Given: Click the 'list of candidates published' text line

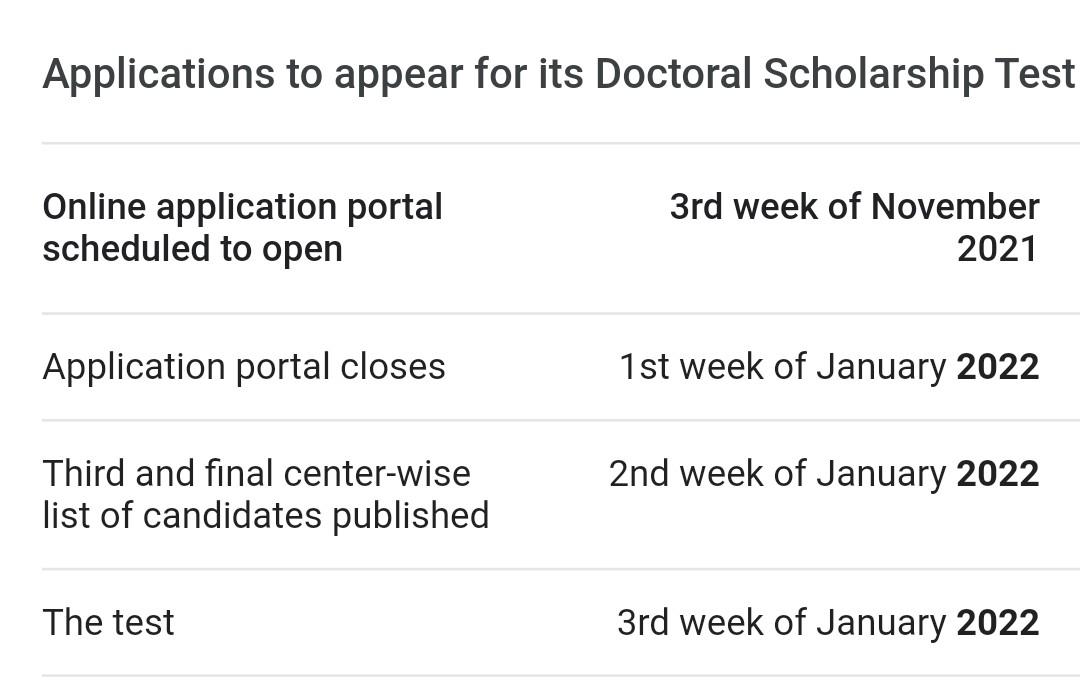Looking at the screenshot, I should pyautogui.click(x=265, y=516).
